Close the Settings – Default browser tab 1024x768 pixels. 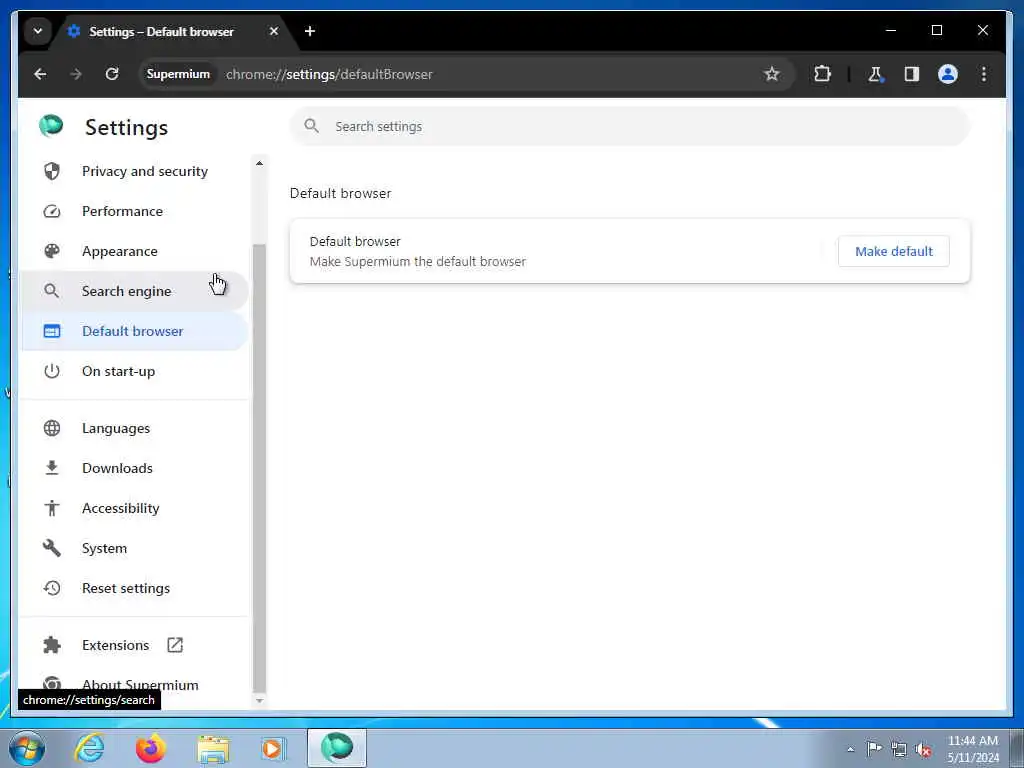click(x=274, y=31)
